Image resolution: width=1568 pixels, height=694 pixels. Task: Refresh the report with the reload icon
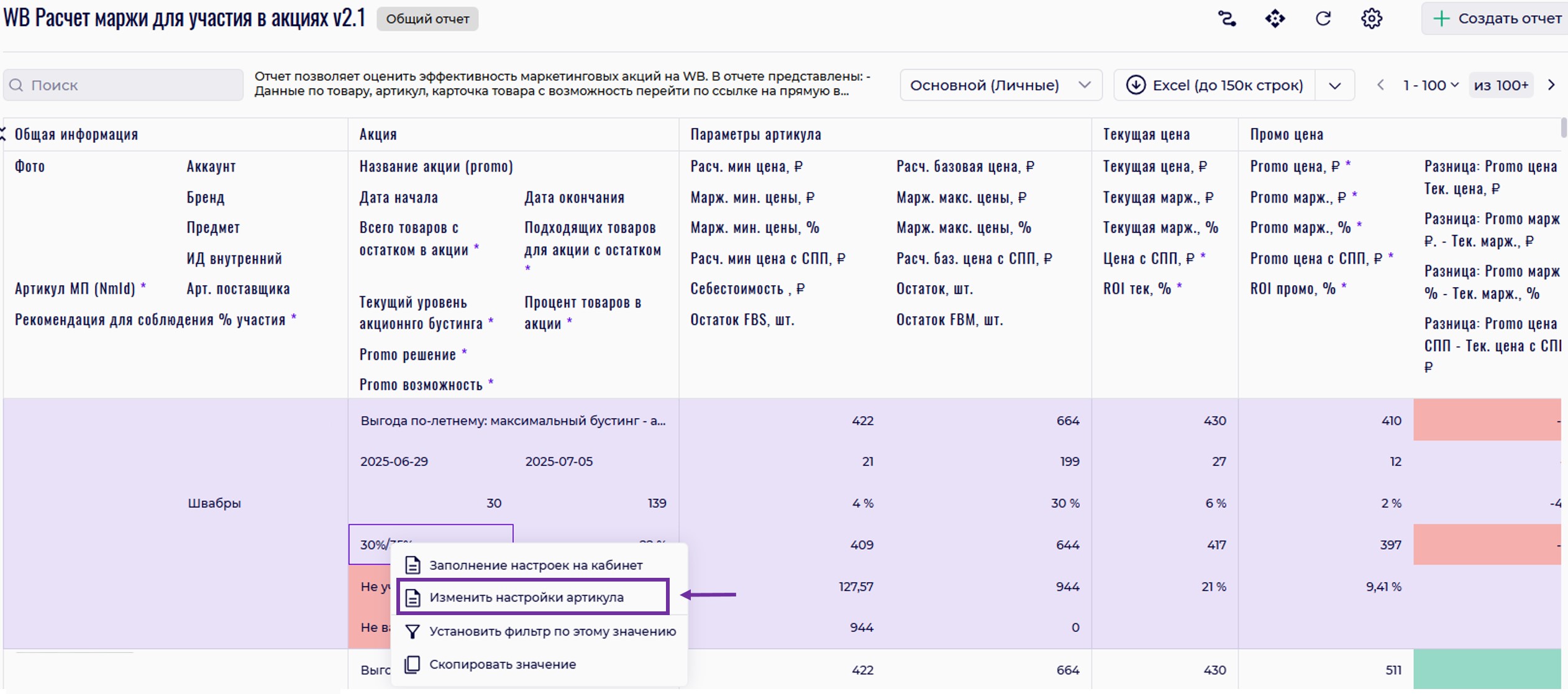(1323, 19)
